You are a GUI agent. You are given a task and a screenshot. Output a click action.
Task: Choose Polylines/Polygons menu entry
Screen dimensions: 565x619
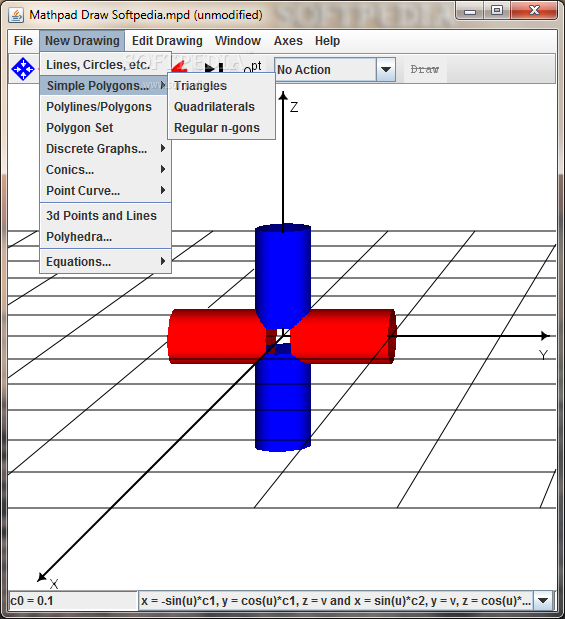tap(105, 107)
